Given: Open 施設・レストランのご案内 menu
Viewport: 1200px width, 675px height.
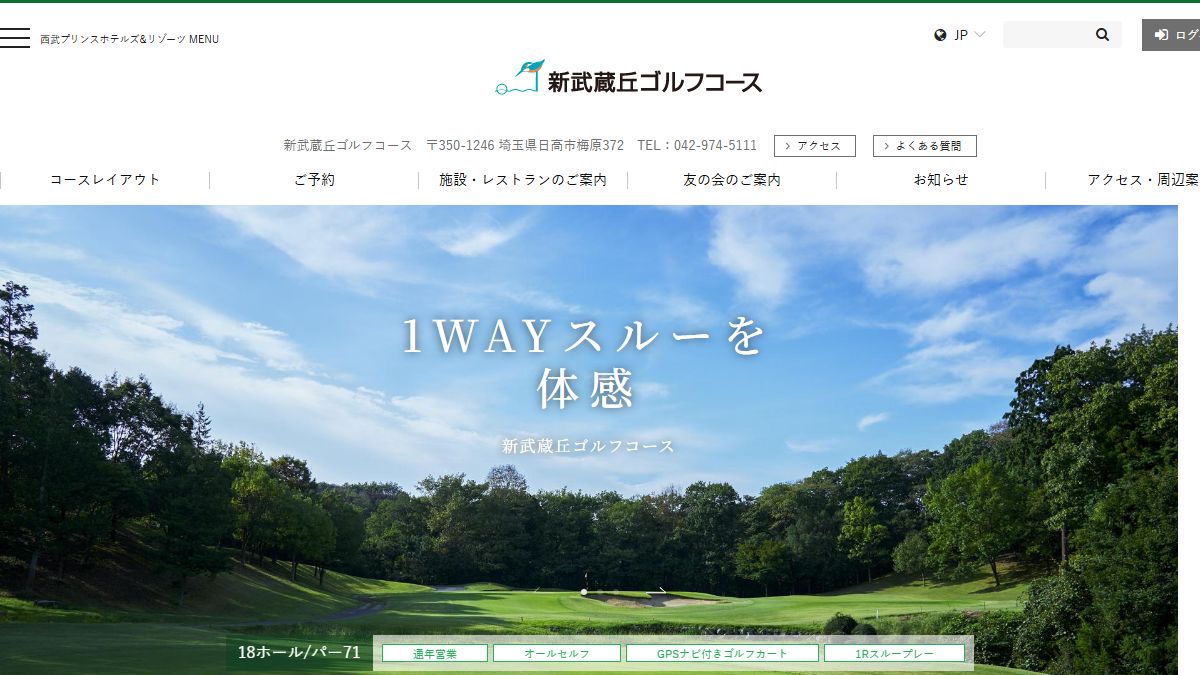Looking at the screenshot, I should pyautogui.click(x=523, y=180).
